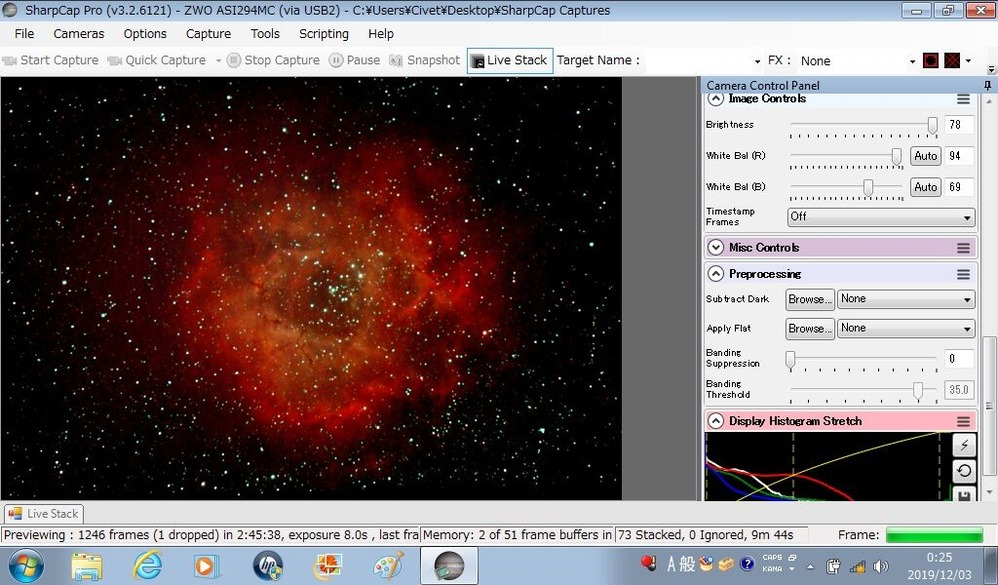Click the auto-stretch lightning icon in histogram
The height and width of the screenshot is (585, 998).
coord(964,445)
